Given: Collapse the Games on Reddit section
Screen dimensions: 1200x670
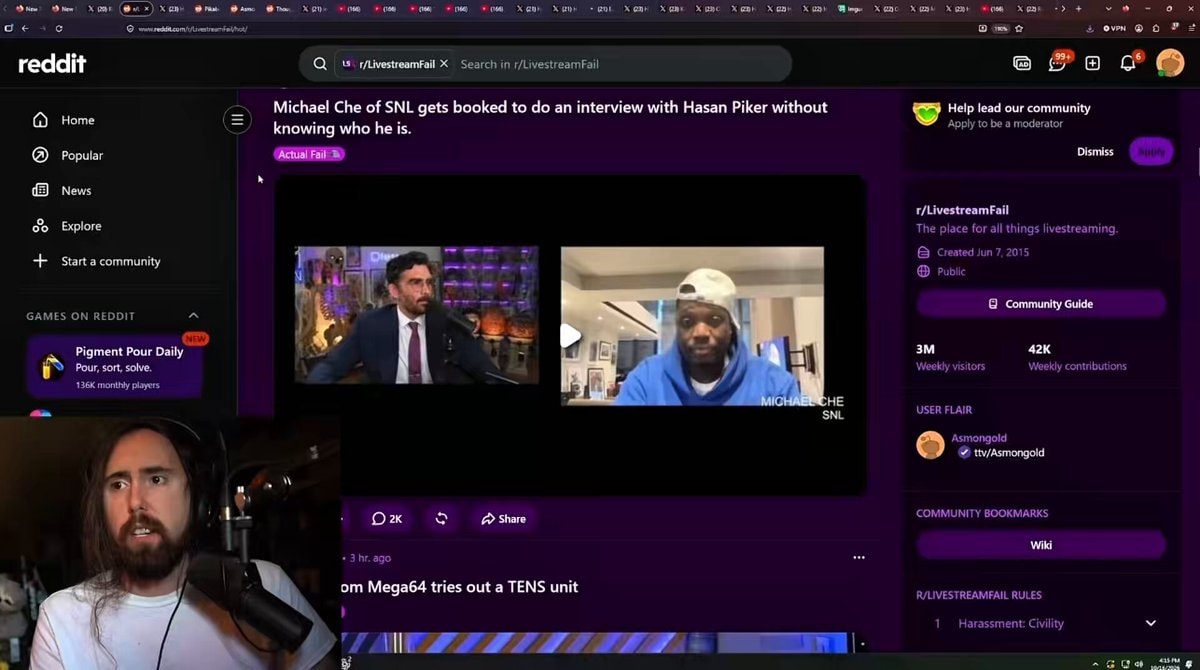Looking at the screenshot, I should point(194,316).
